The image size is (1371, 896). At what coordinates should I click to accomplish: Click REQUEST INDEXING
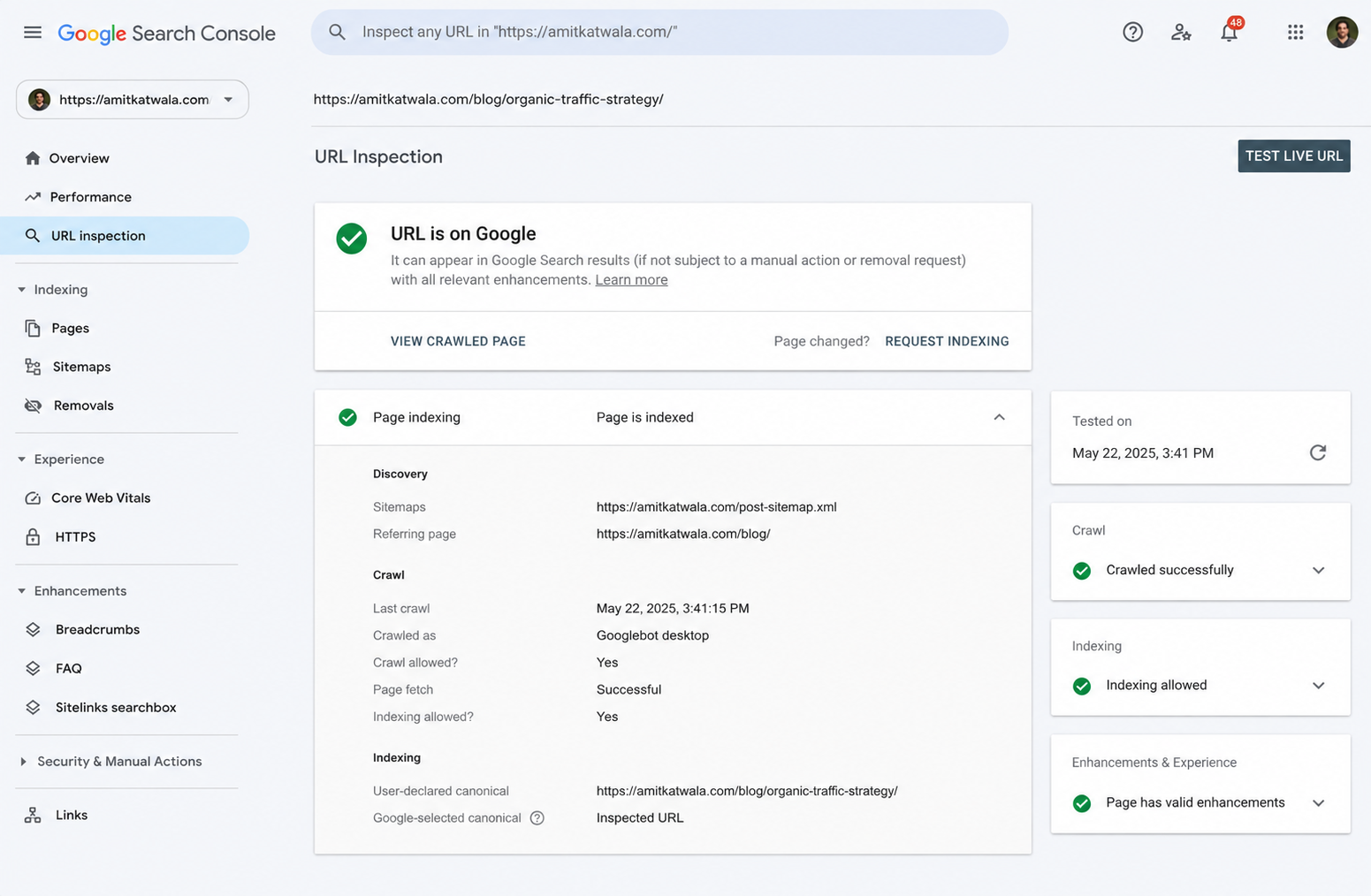tap(947, 341)
